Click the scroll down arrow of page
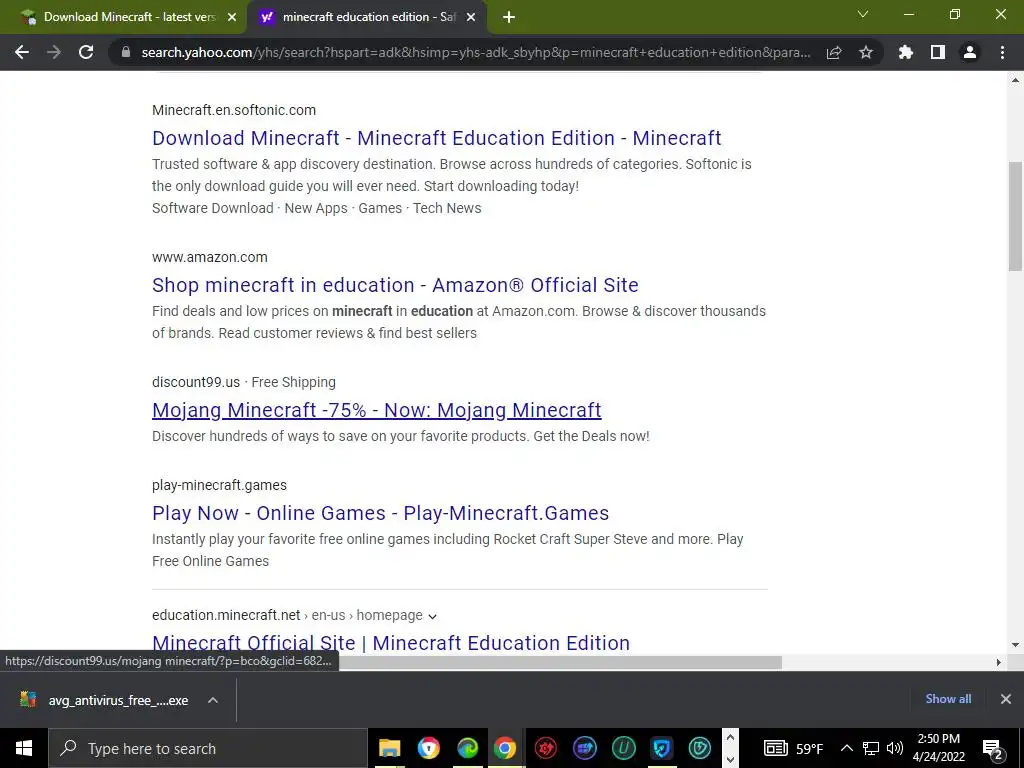Viewport: 1024px width, 768px height. (x=1015, y=645)
